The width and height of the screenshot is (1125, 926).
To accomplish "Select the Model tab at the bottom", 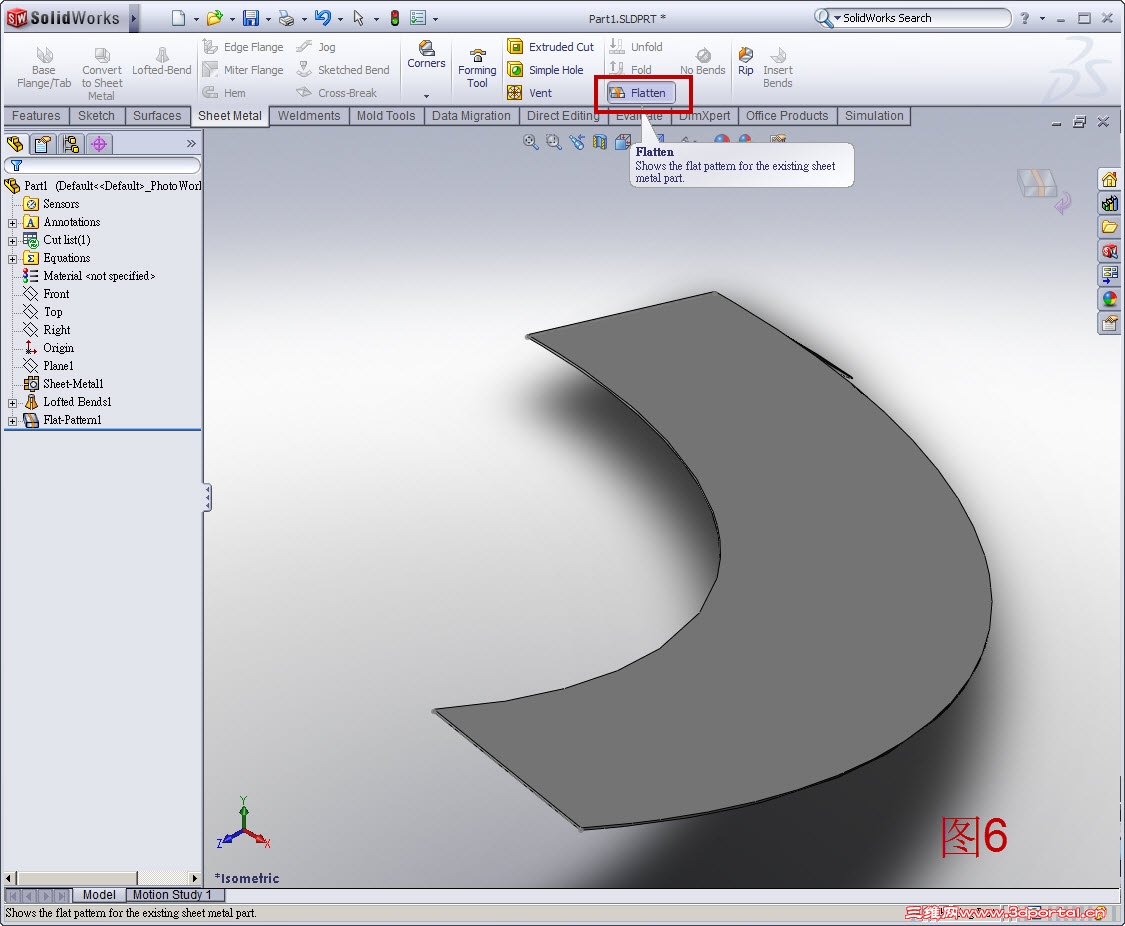I will [99, 895].
